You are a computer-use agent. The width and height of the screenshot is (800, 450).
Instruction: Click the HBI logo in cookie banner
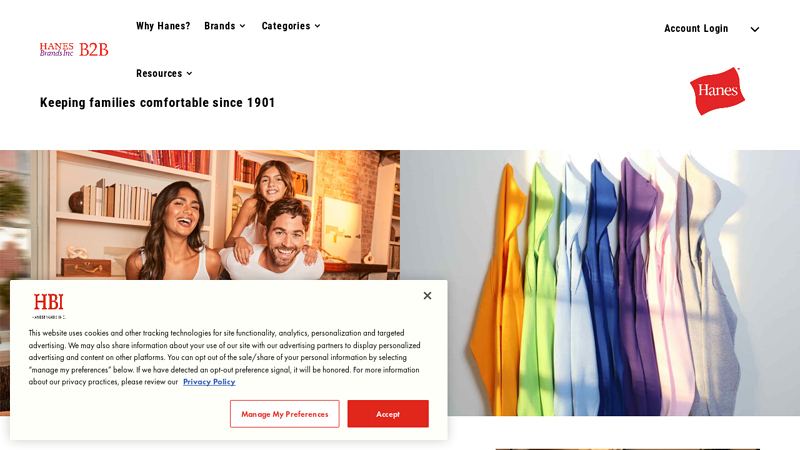48,306
